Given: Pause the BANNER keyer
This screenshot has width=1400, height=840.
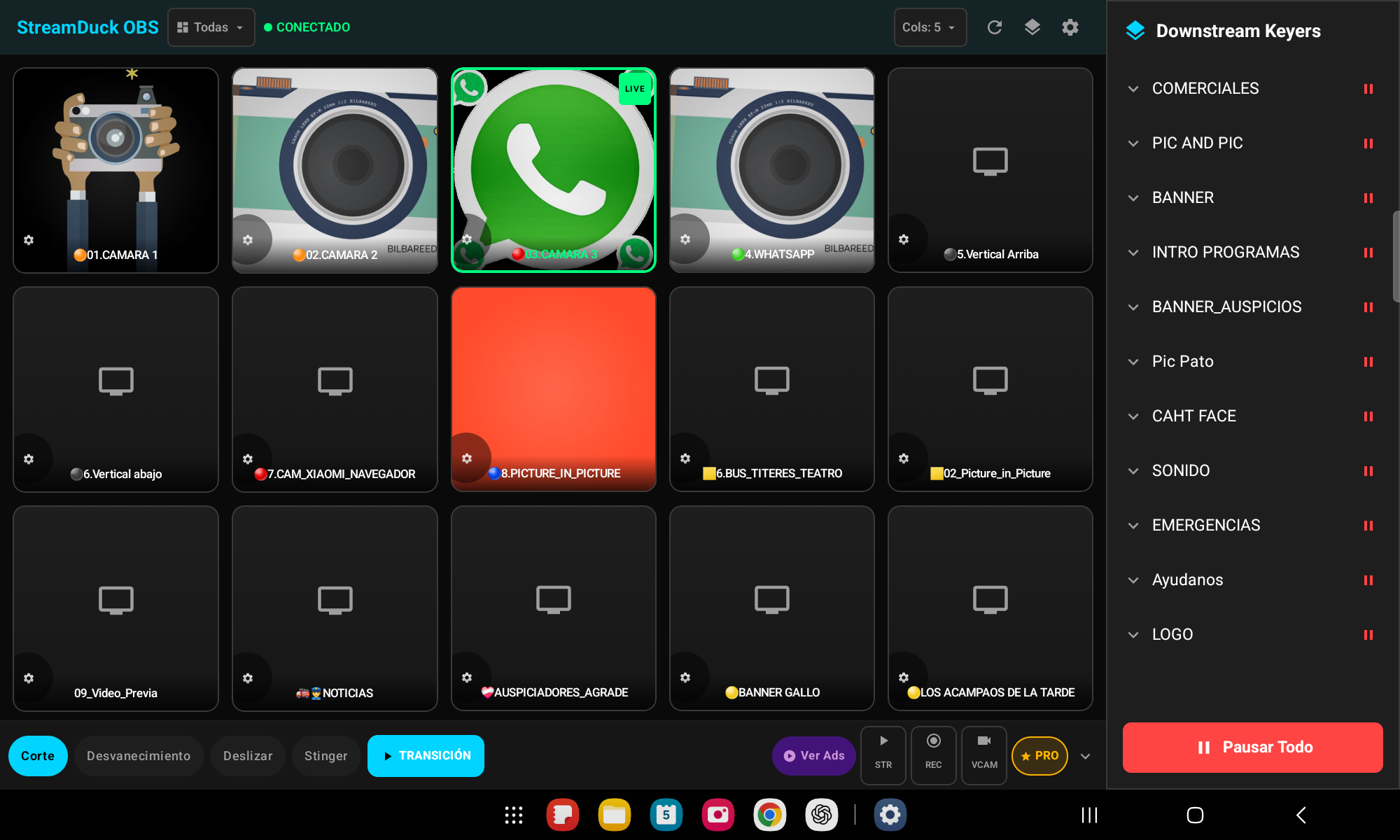Looking at the screenshot, I should [x=1368, y=197].
